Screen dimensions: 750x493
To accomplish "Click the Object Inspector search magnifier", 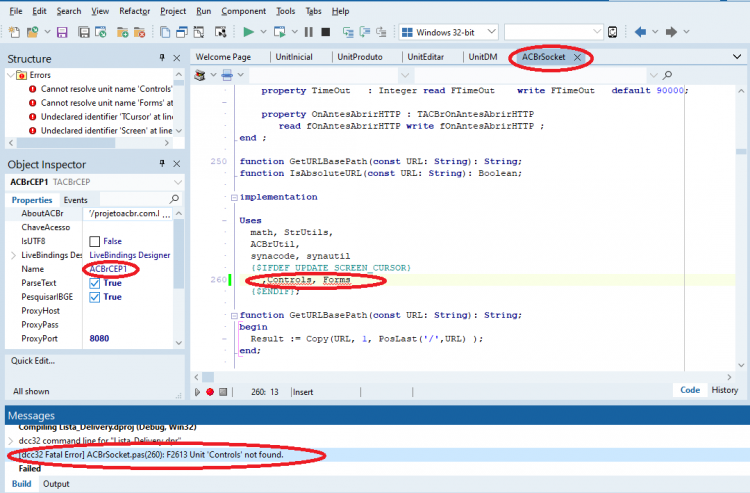I will pos(175,198).
